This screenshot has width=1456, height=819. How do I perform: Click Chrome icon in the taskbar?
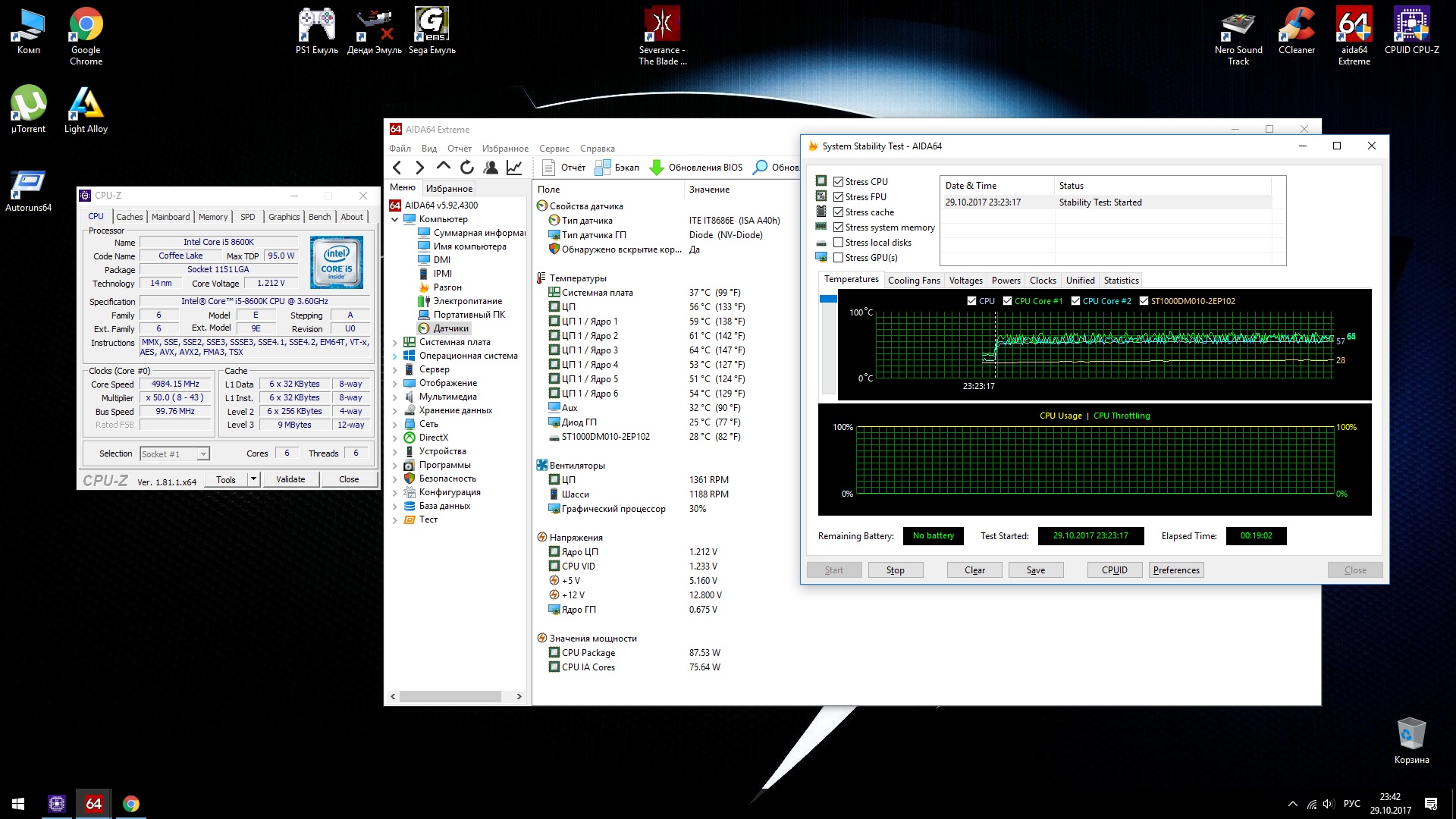(131, 804)
